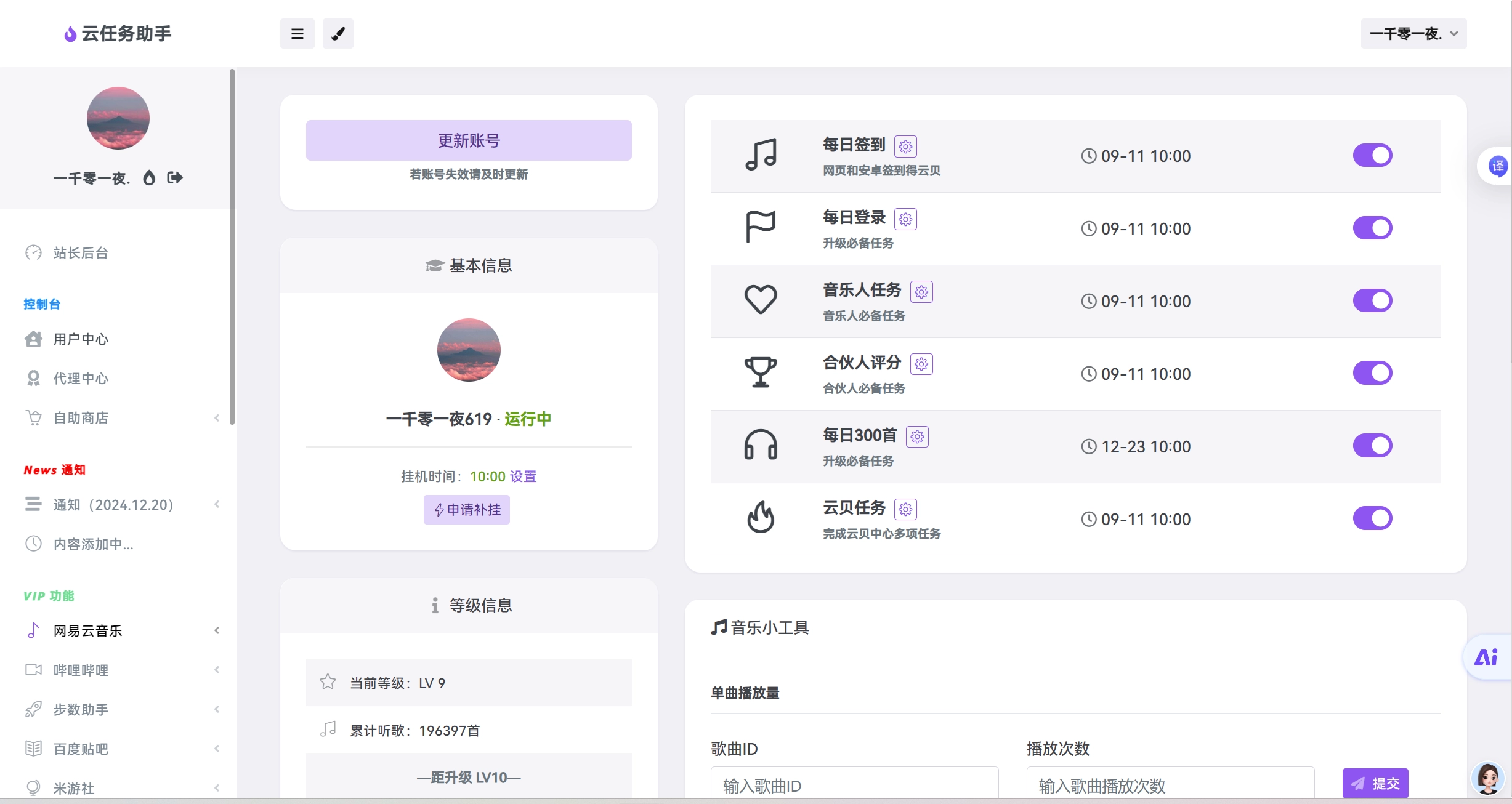Select 哔哩哔哩 from the sidebar

(x=83, y=670)
